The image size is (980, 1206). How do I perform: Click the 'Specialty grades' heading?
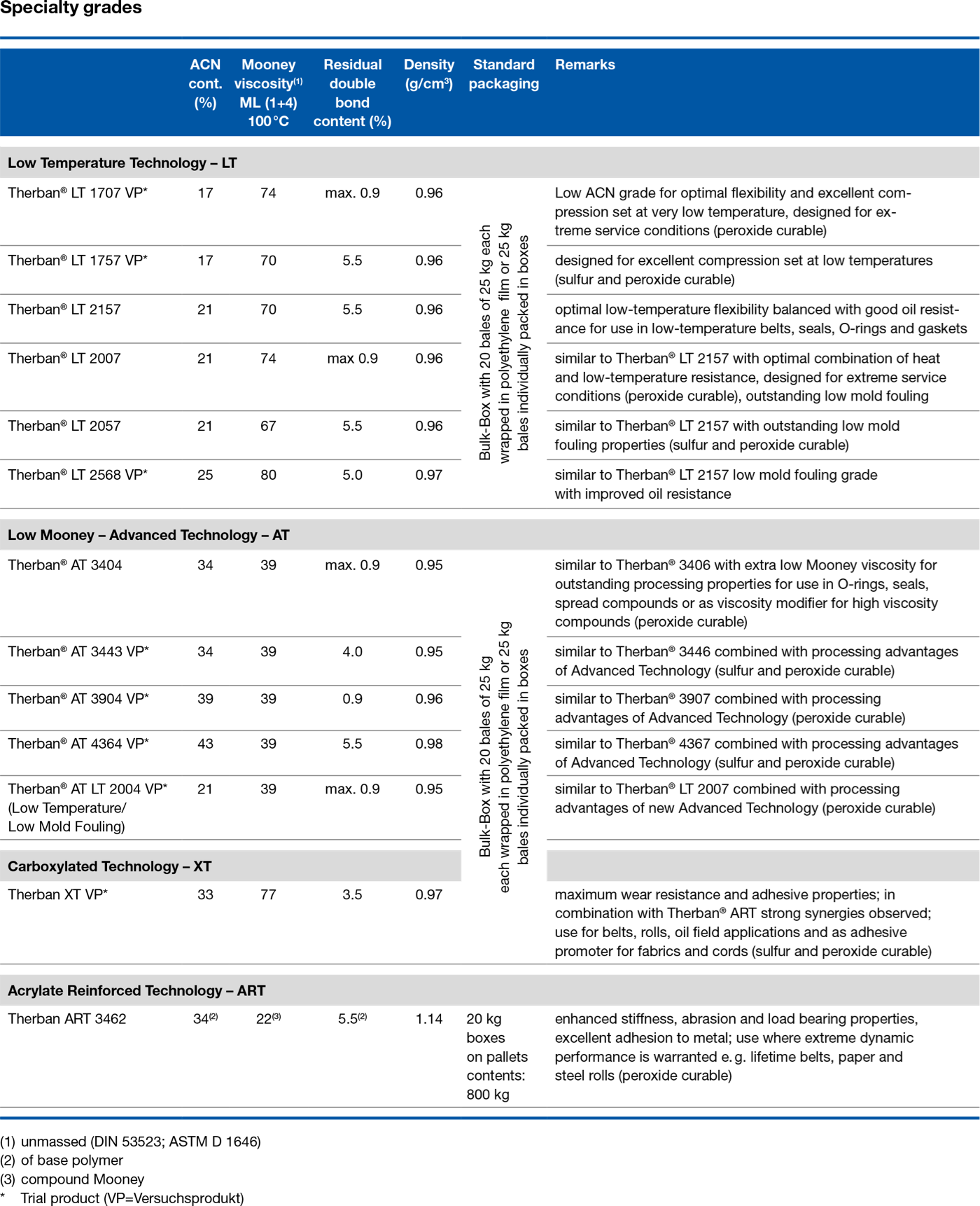tap(71, 8)
